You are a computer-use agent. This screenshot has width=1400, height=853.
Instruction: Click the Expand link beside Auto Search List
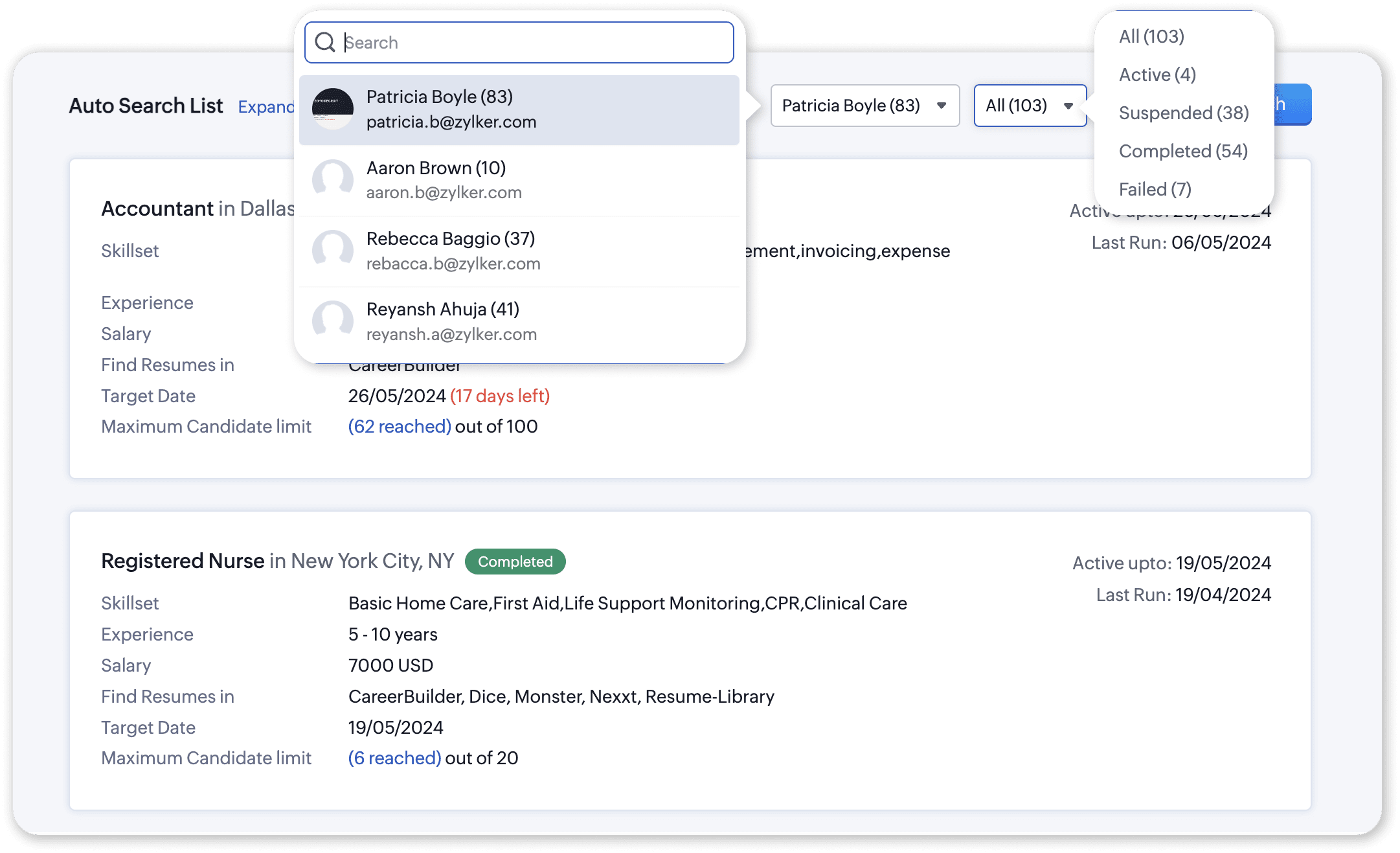click(265, 107)
